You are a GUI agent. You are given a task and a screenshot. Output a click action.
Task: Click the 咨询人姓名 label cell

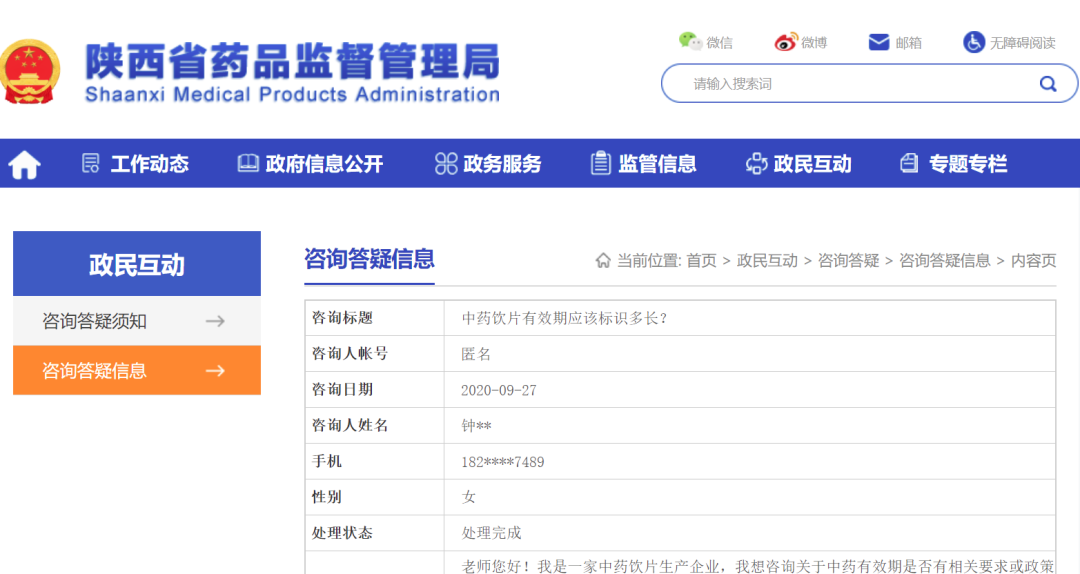click(375, 425)
